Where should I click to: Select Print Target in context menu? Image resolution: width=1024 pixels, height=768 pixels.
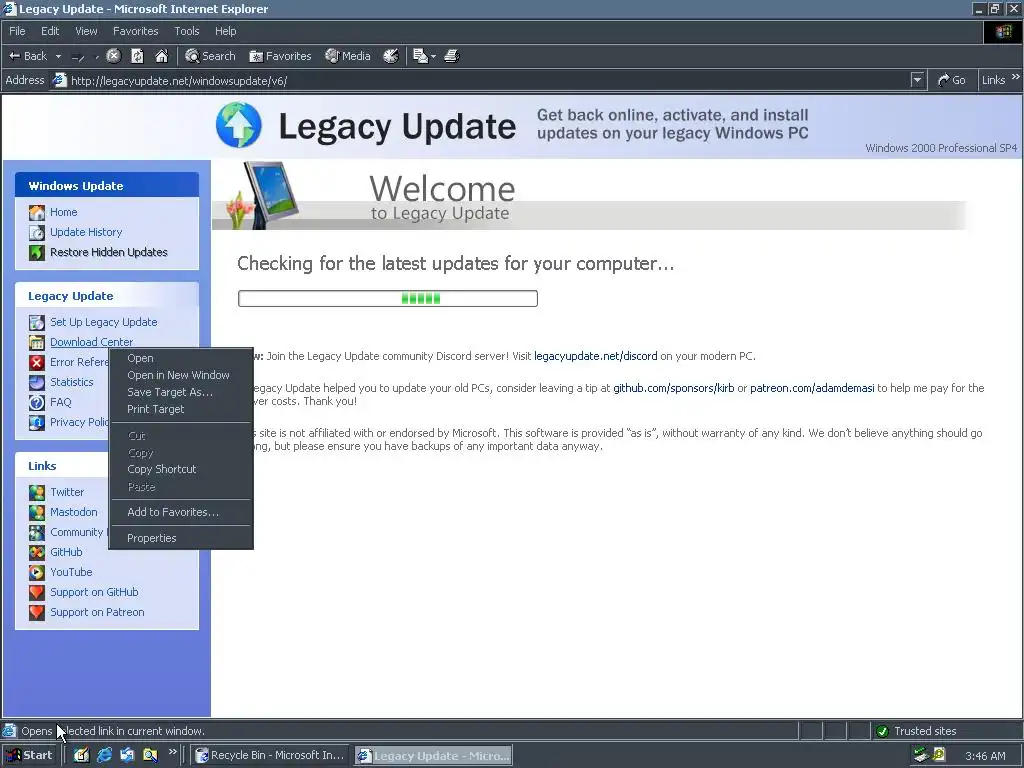pyautogui.click(x=181, y=409)
